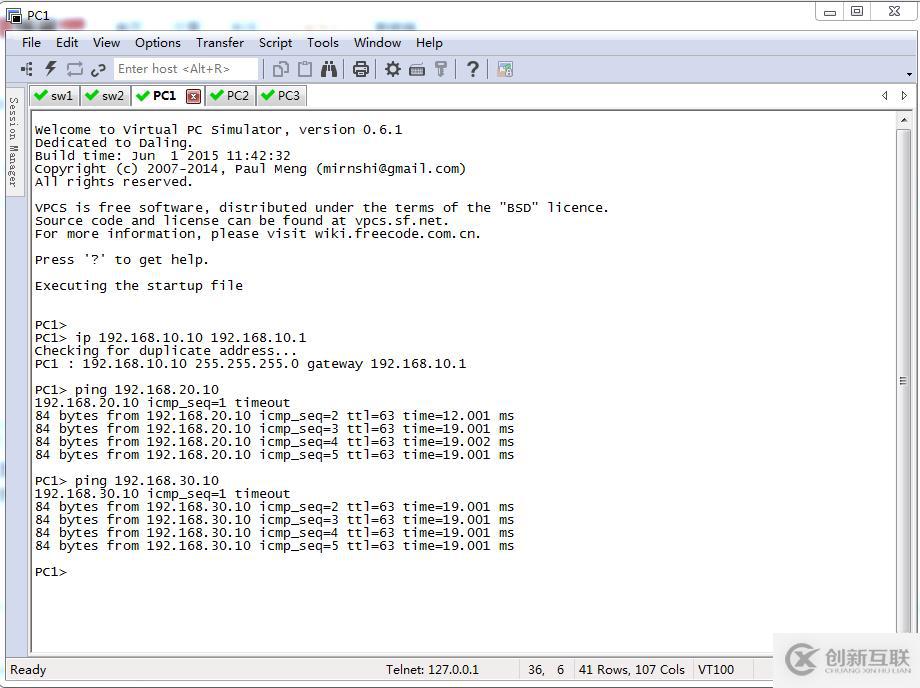Click the SecureFX launch icon
This screenshot has width=920, height=688.
(505, 69)
